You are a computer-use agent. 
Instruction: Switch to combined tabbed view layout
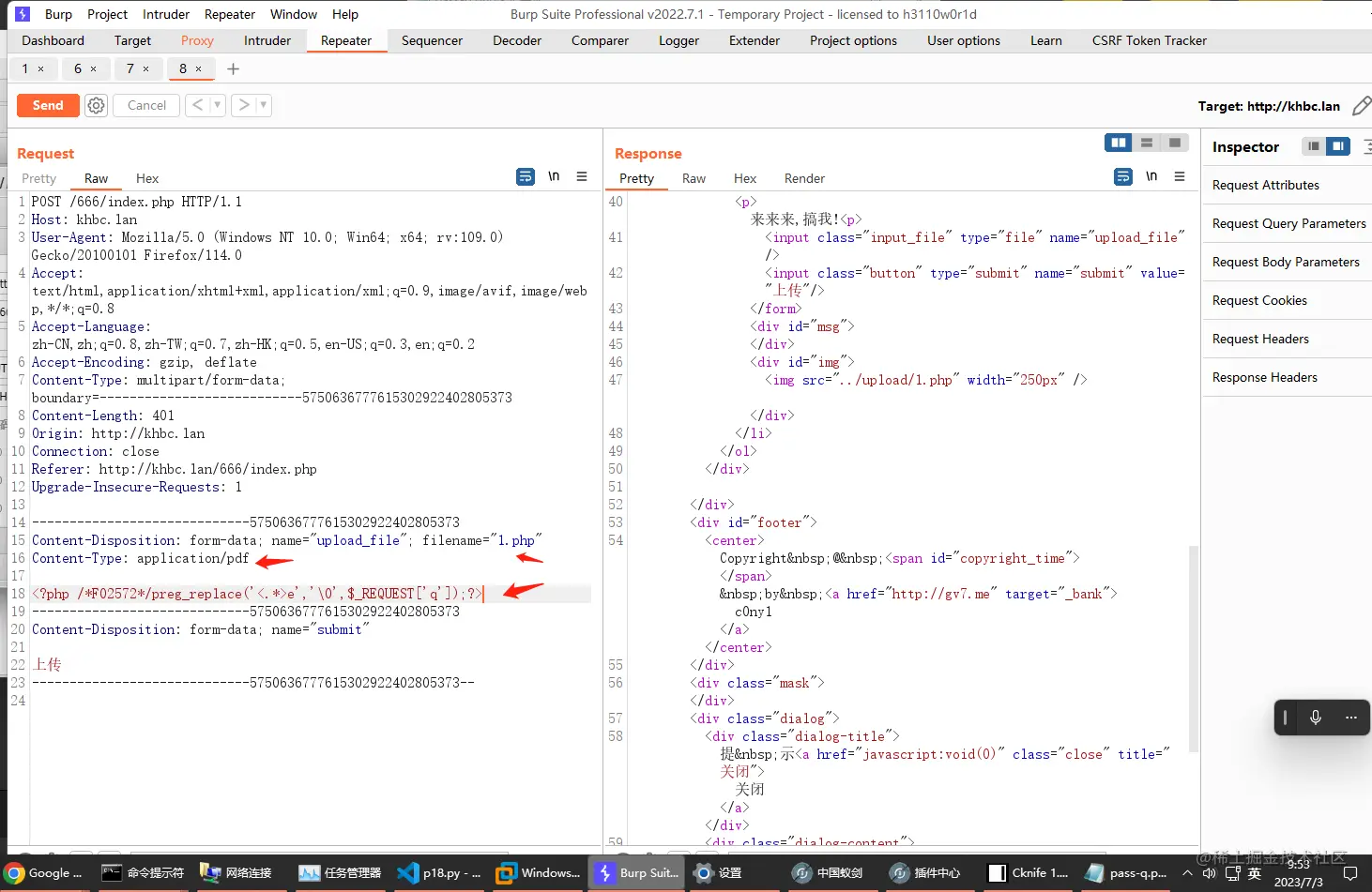click(1175, 143)
